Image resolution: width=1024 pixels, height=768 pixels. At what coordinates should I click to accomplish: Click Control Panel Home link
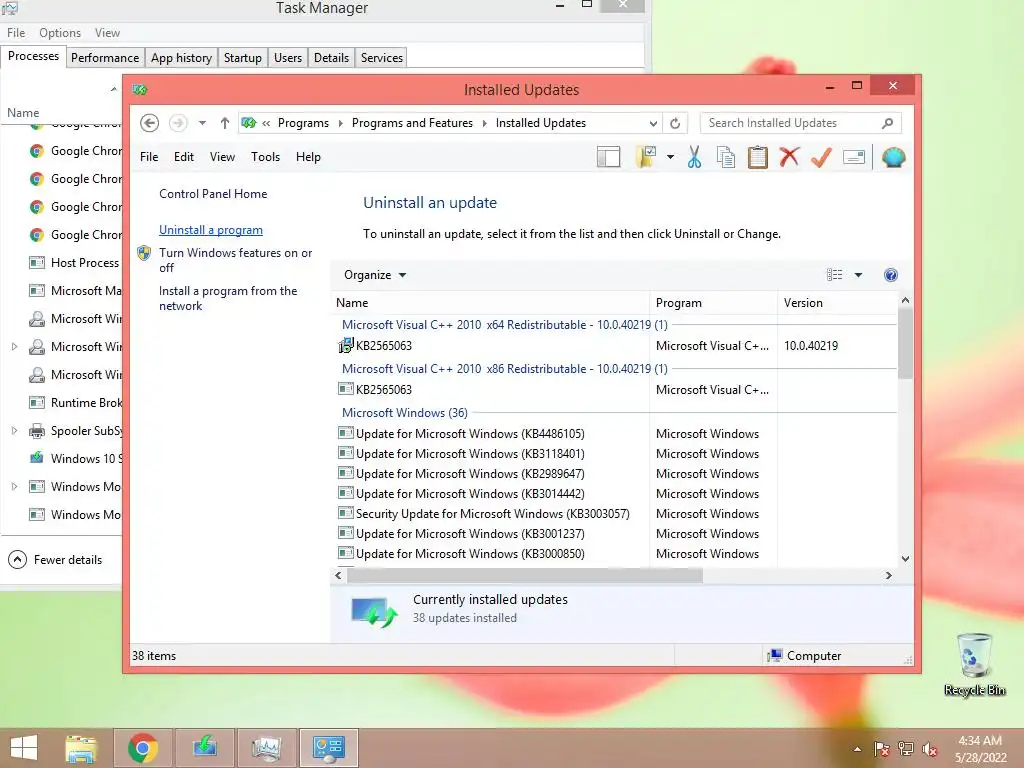213,194
